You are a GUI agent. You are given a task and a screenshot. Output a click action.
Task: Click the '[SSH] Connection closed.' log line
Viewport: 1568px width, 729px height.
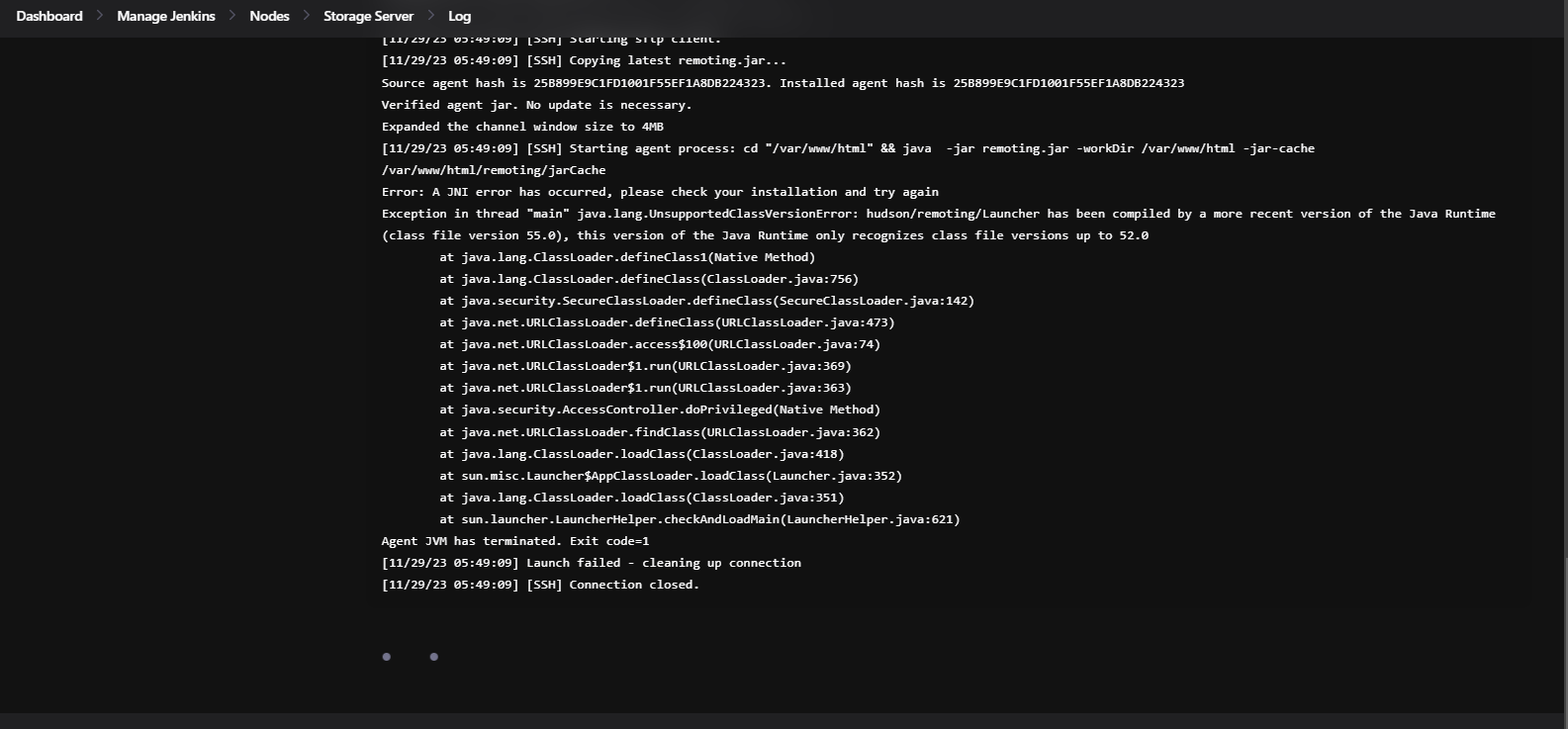tap(540, 585)
